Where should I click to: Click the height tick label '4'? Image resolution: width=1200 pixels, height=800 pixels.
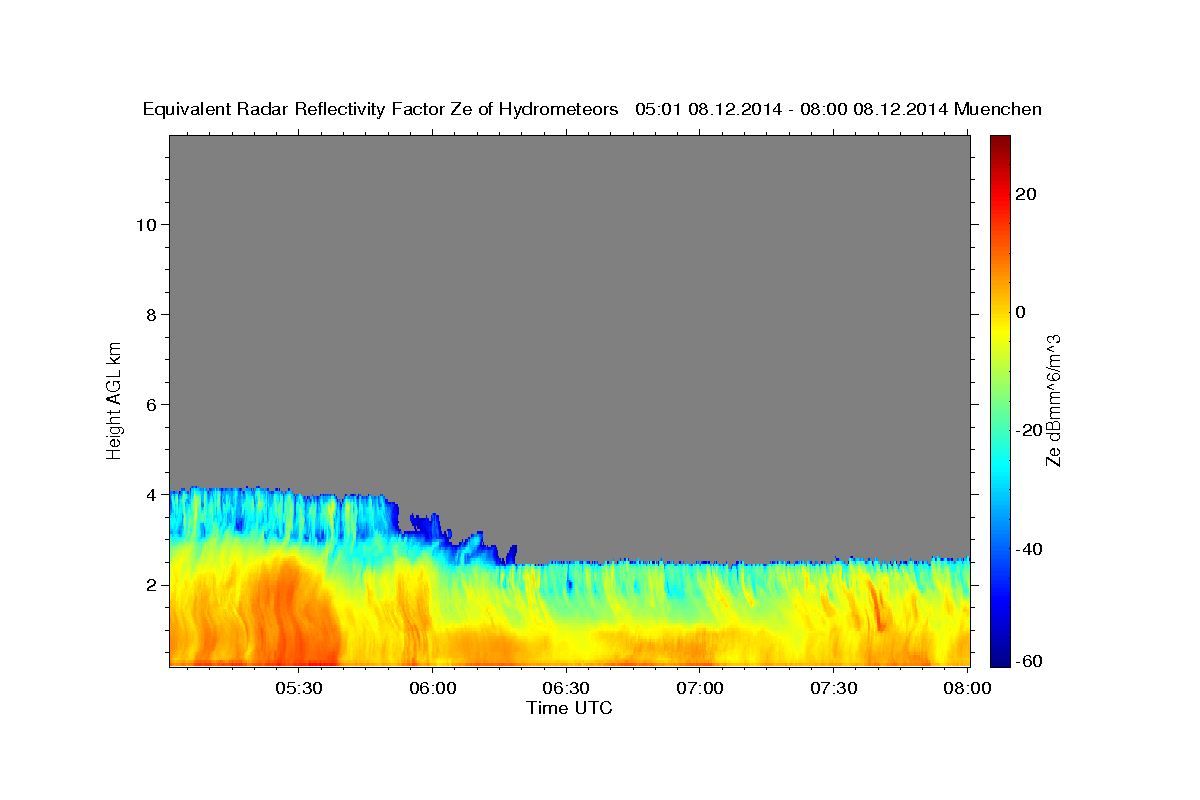tap(151, 494)
